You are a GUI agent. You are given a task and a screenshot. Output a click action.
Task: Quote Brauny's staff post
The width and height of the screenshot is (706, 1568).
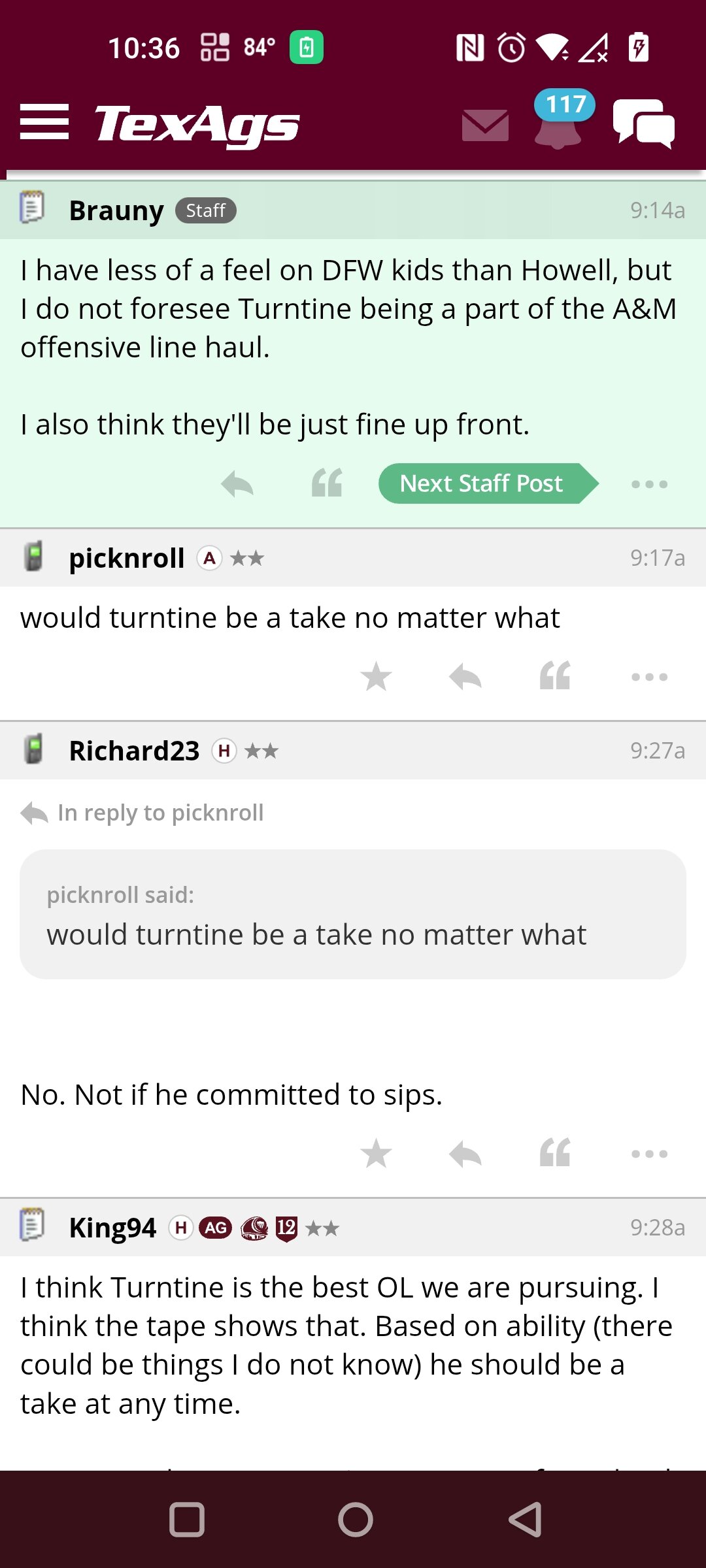[x=327, y=483]
